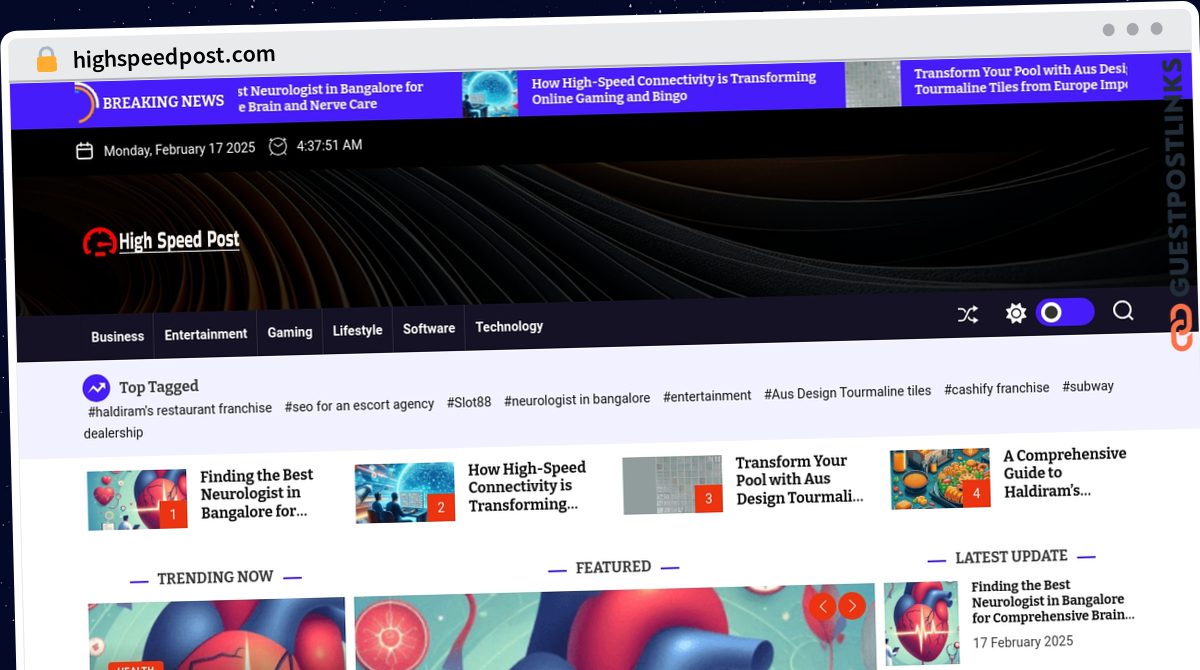Click the highspeedpost.com address field
The image size is (1200, 670).
pos(174,57)
